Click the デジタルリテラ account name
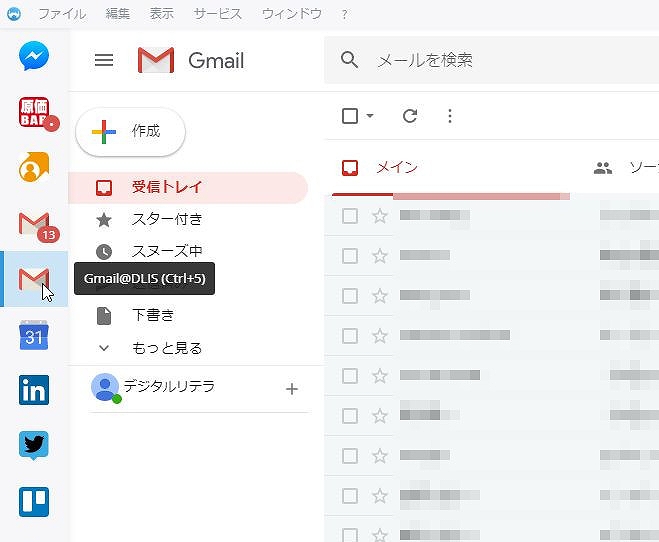659x542 pixels. click(x=169, y=386)
